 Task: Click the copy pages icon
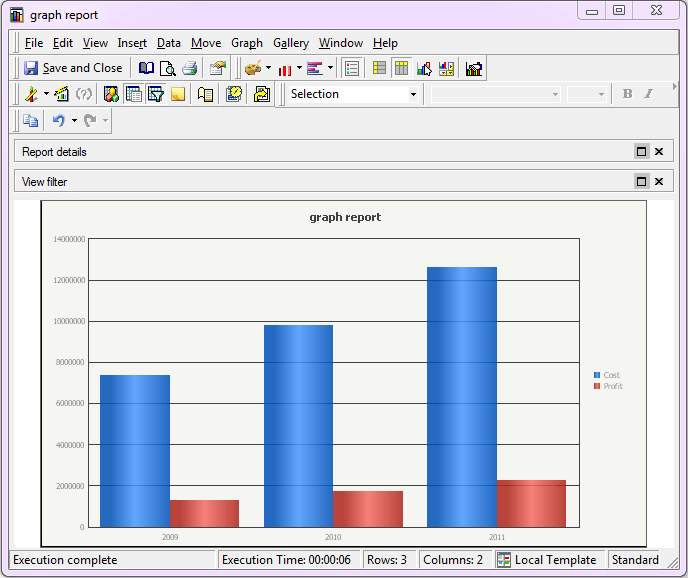pos(30,120)
